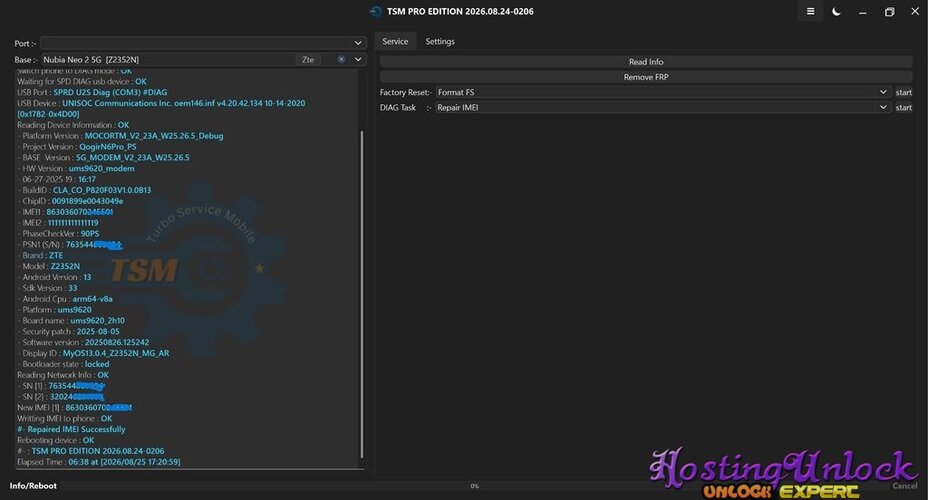Screen dimensions: 928x500
Task: Select log text 'MOCORTM_V2_23A_W25.26.5_Debug'
Action: (x=154, y=136)
